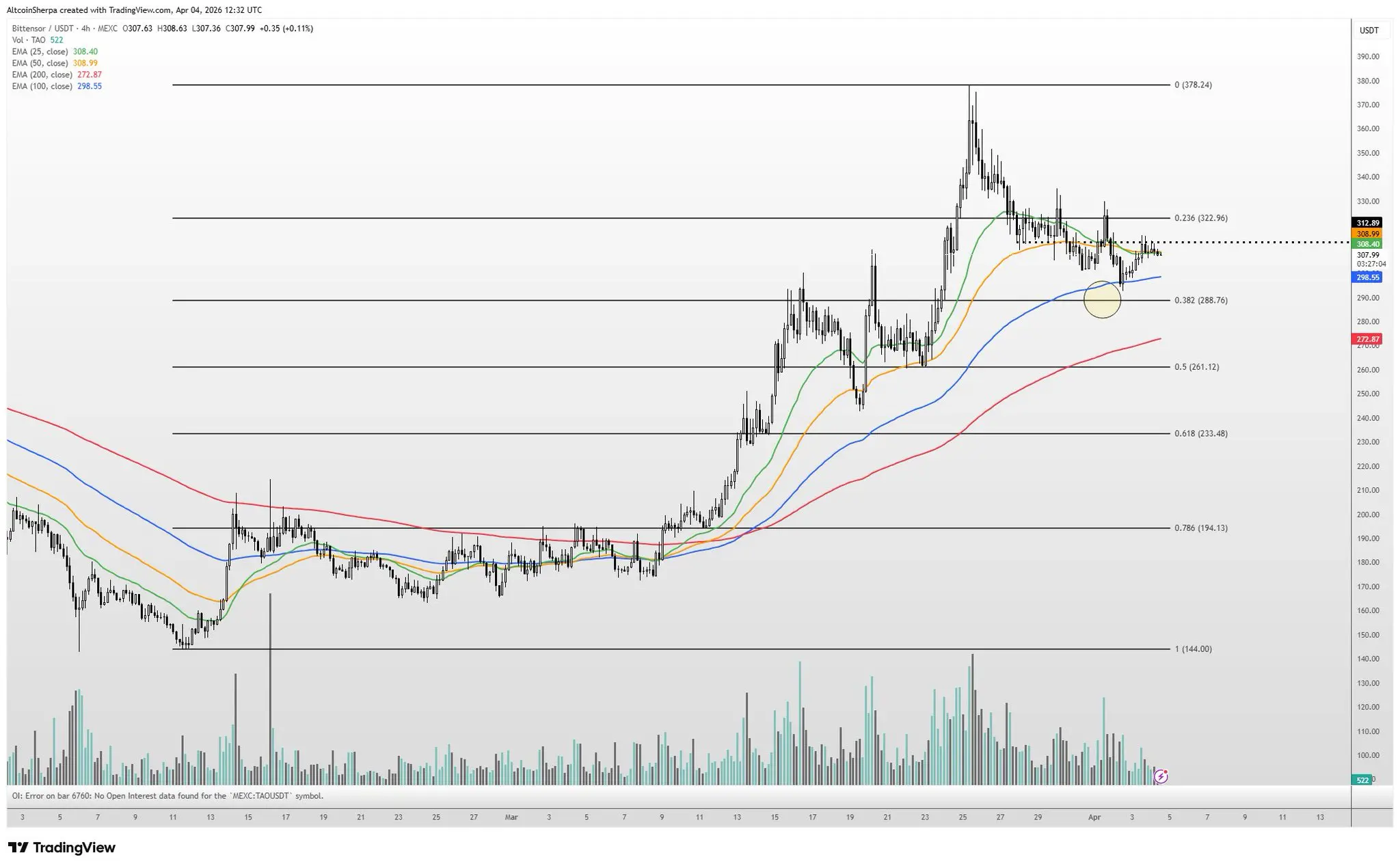The image size is (1400, 868).
Task: Click the teal 522 volume tag
Action: (1362, 780)
